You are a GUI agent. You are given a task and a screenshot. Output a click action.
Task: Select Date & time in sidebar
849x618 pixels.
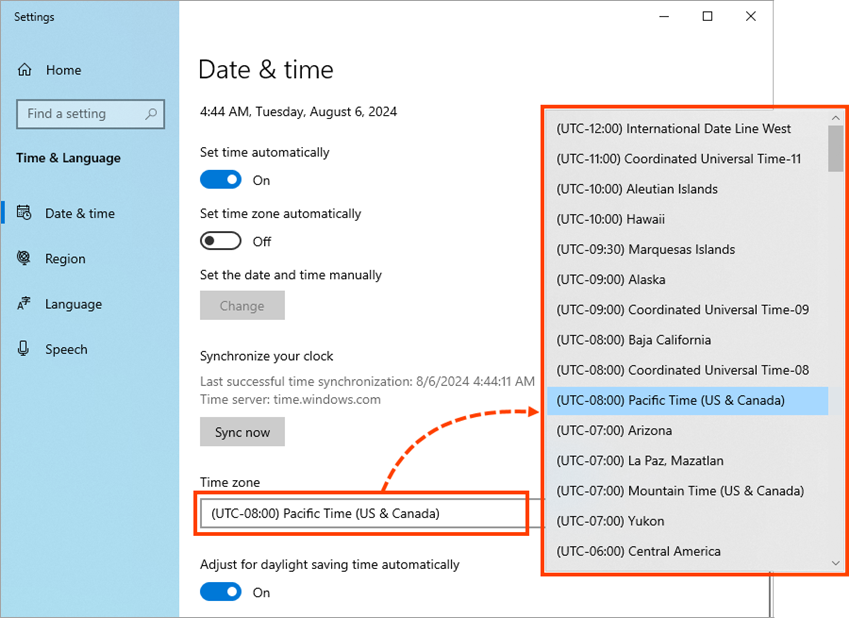coord(80,213)
